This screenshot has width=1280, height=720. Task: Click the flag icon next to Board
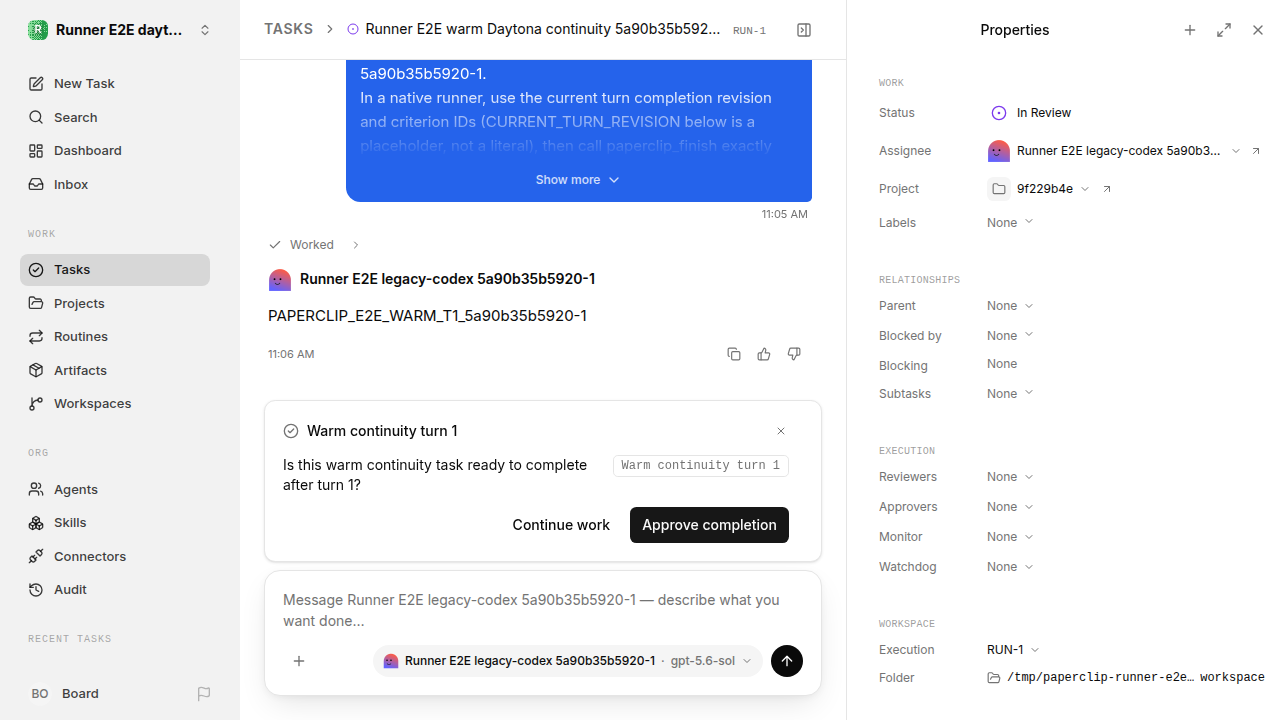(x=204, y=694)
